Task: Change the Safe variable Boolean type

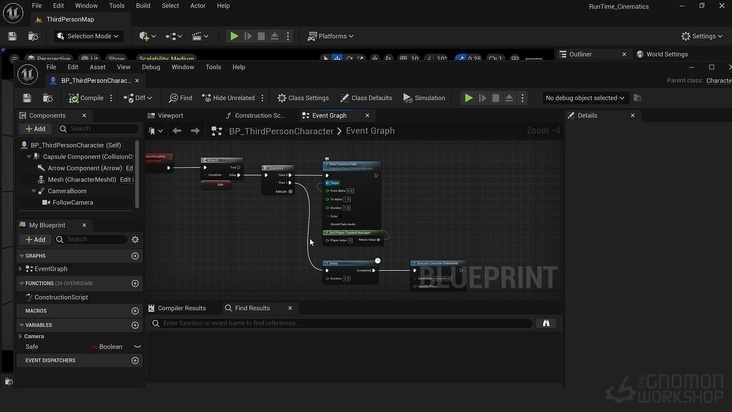Action: pyautogui.click(x=107, y=347)
